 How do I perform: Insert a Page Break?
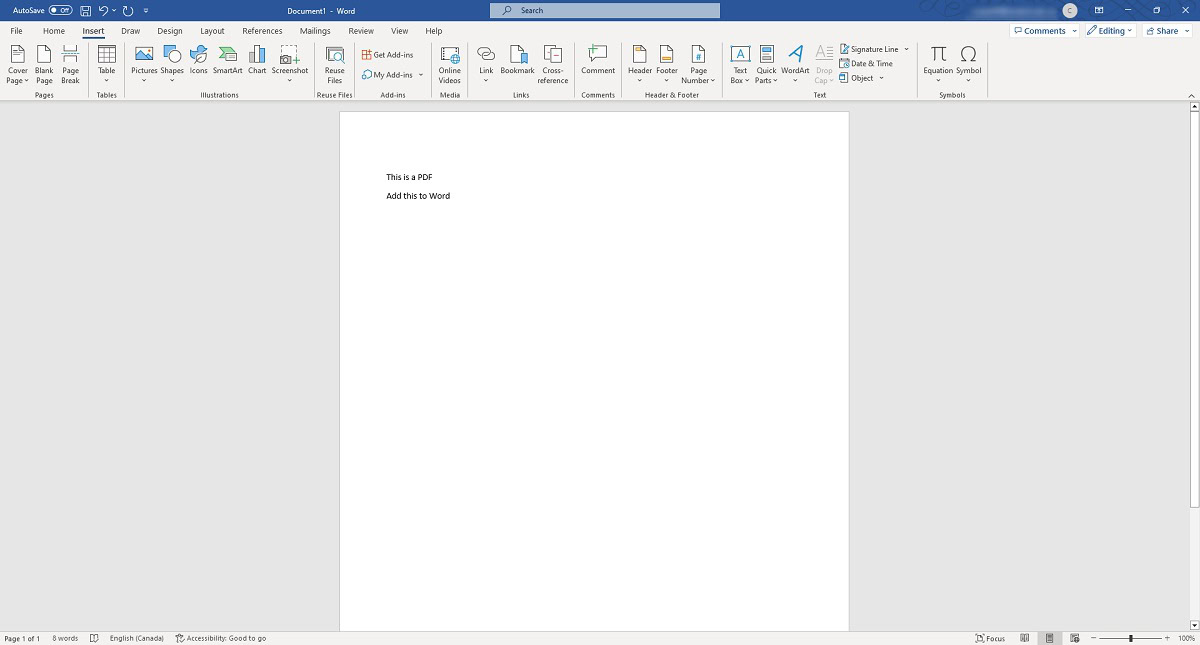coord(70,60)
